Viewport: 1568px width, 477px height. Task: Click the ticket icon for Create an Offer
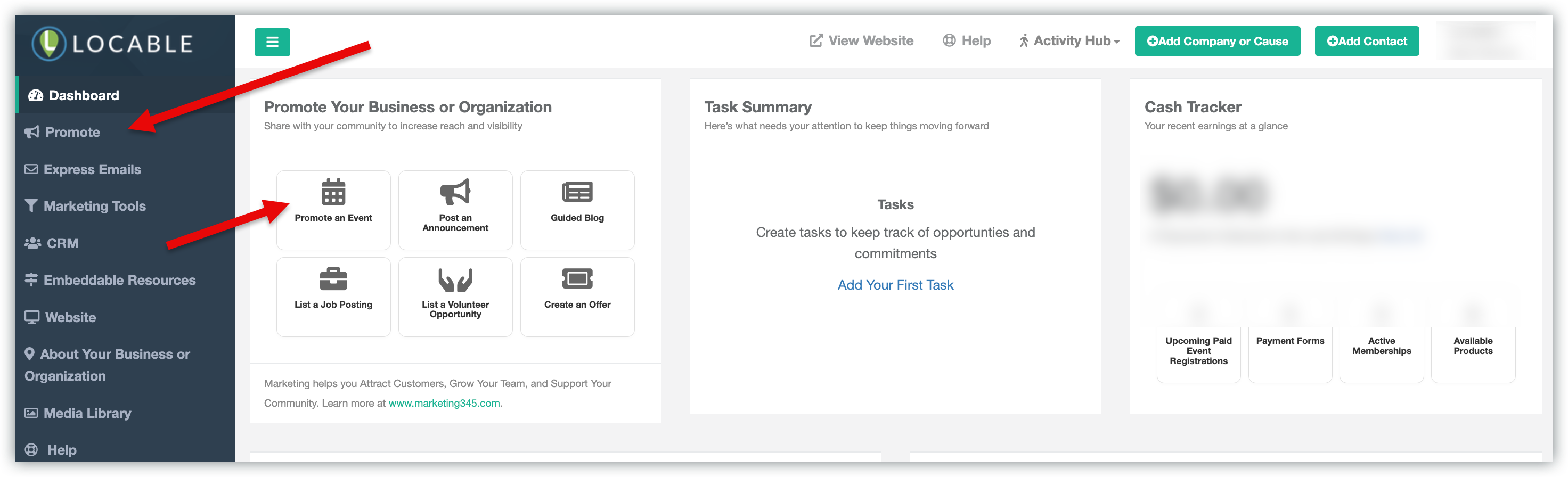577,279
